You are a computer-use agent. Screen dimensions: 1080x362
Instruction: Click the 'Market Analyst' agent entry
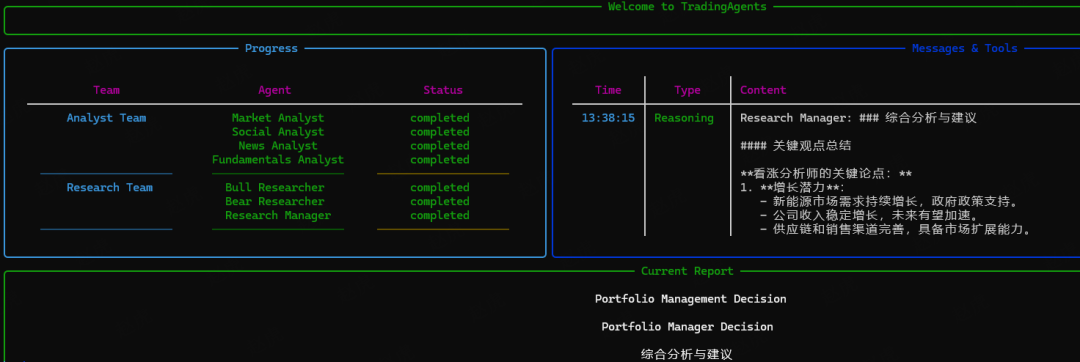point(278,118)
